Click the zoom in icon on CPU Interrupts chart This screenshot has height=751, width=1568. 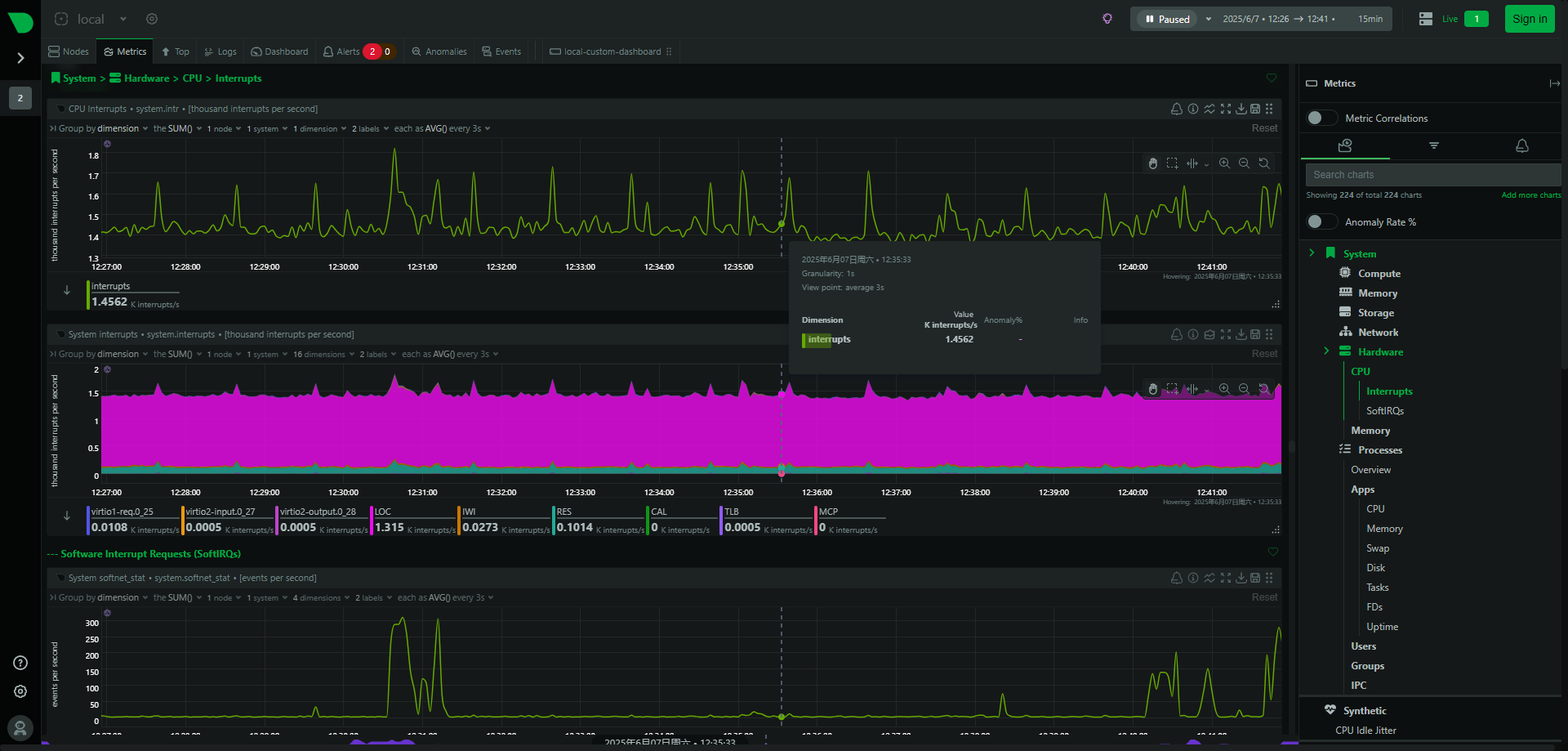[x=1224, y=163]
